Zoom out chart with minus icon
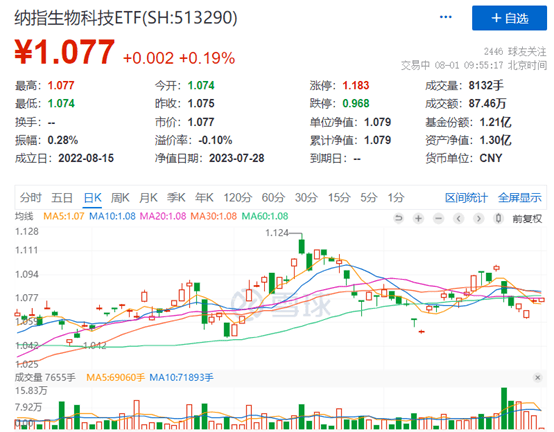Viewport: 554px width, 432px height. (438, 219)
